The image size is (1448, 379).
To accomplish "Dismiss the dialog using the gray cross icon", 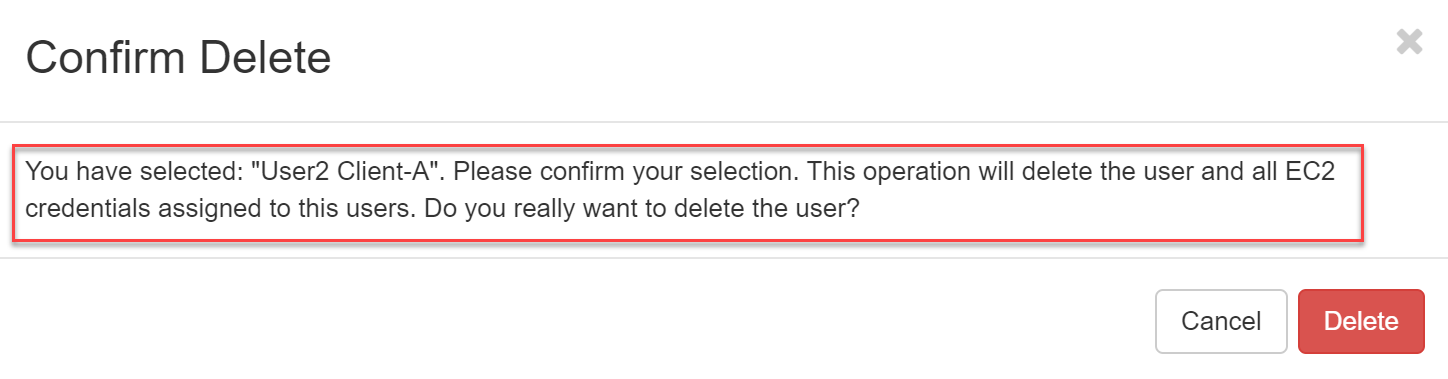I will pyautogui.click(x=1409, y=42).
